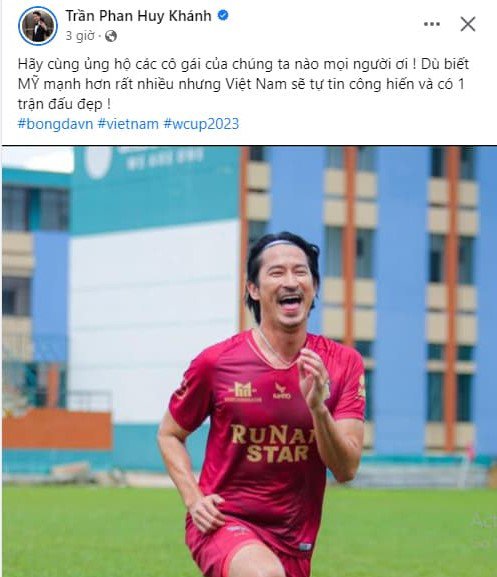Image resolution: width=497 pixels, height=577 pixels.
Task: Click the "3 giờ" post timestamp
Action: 80,36
